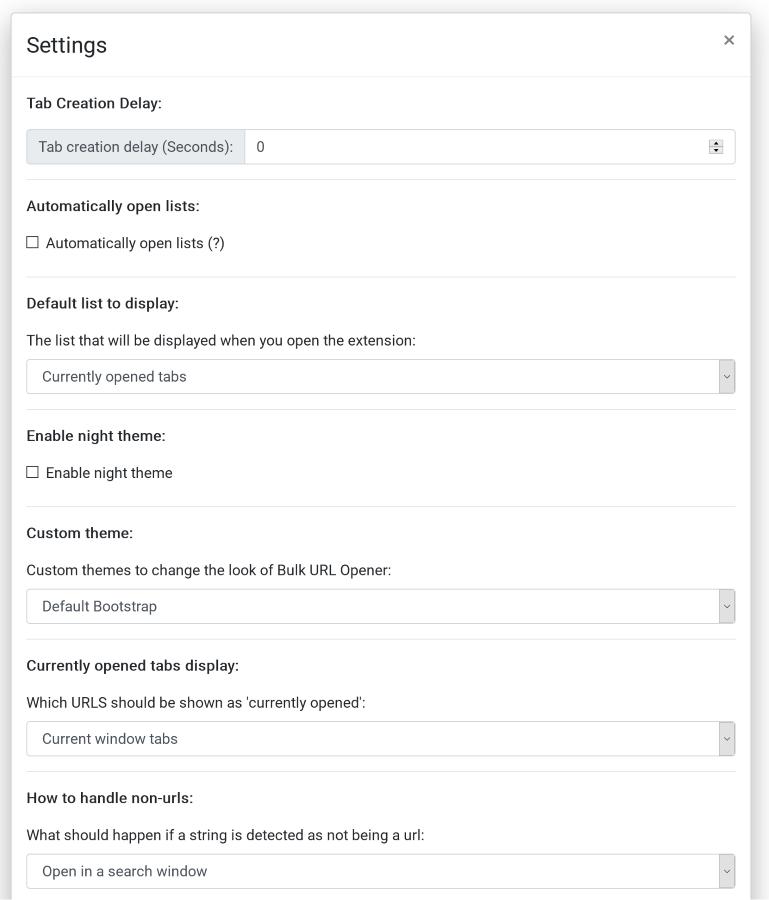Click arrow of the default list dropdown
Screen dimensions: 769x900
[727, 377]
